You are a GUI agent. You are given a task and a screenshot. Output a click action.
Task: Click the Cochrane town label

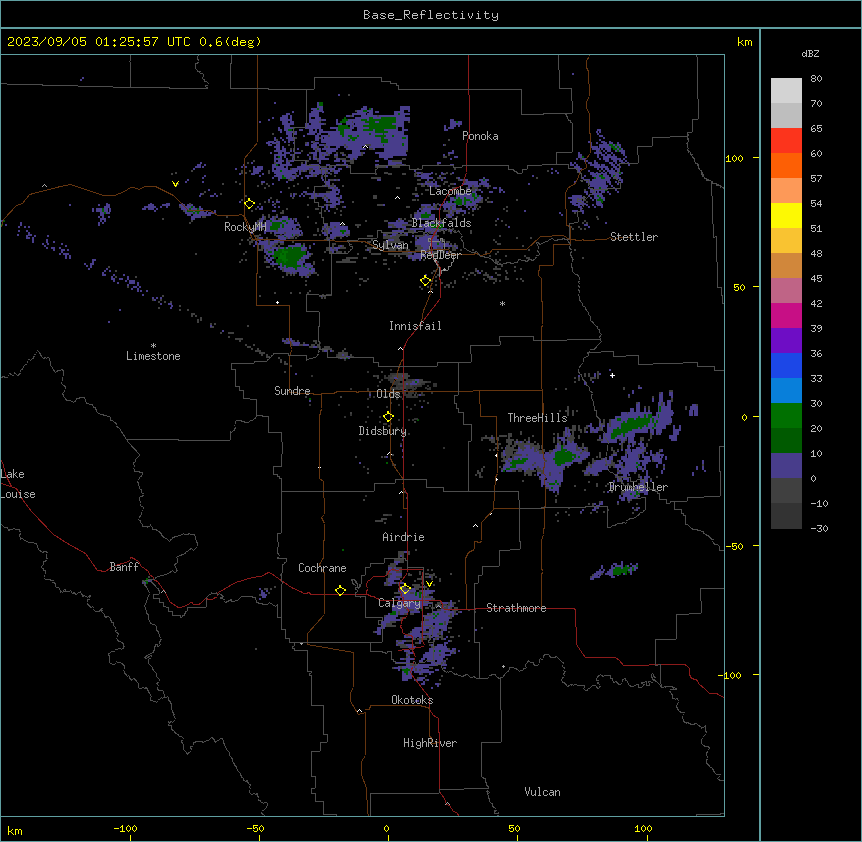pyautogui.click(x=323, y=568)
